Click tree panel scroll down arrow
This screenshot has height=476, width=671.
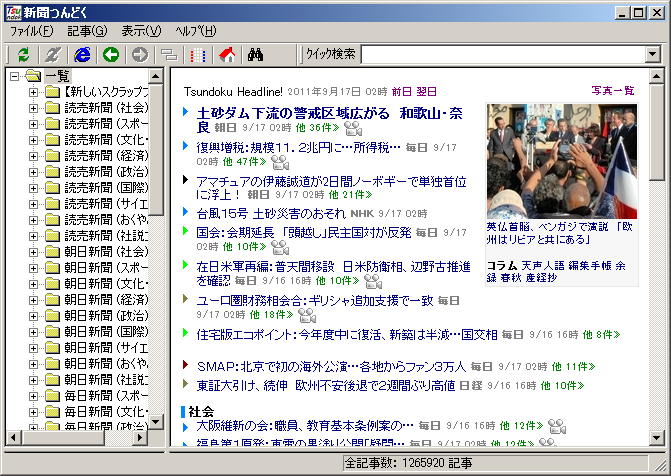click(156, 422)
